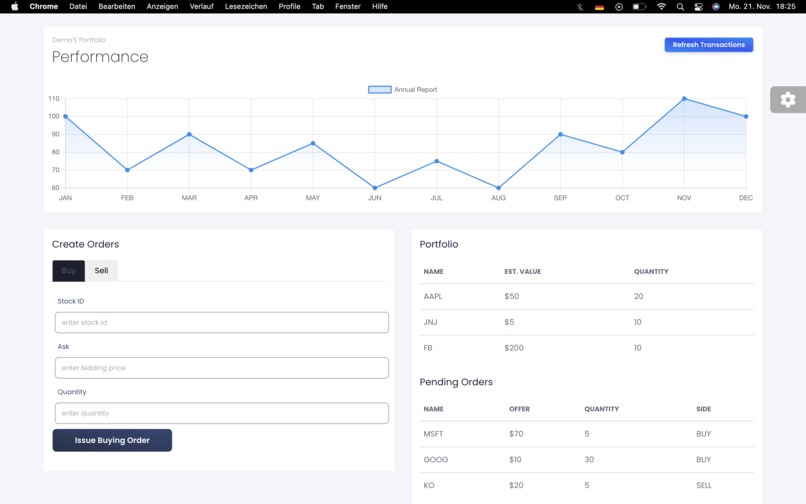
Task: Open the Profile menu
Action: click(289, 7)
